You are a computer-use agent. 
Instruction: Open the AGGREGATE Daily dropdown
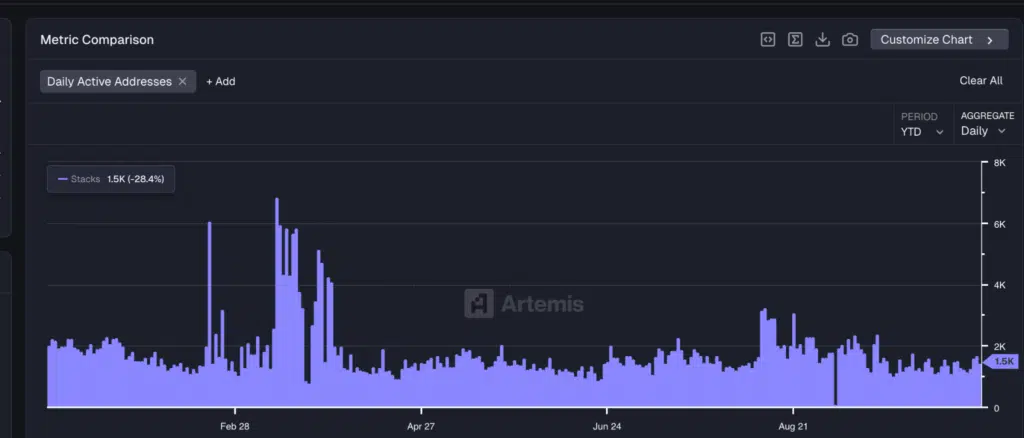[x=983, y=131]
